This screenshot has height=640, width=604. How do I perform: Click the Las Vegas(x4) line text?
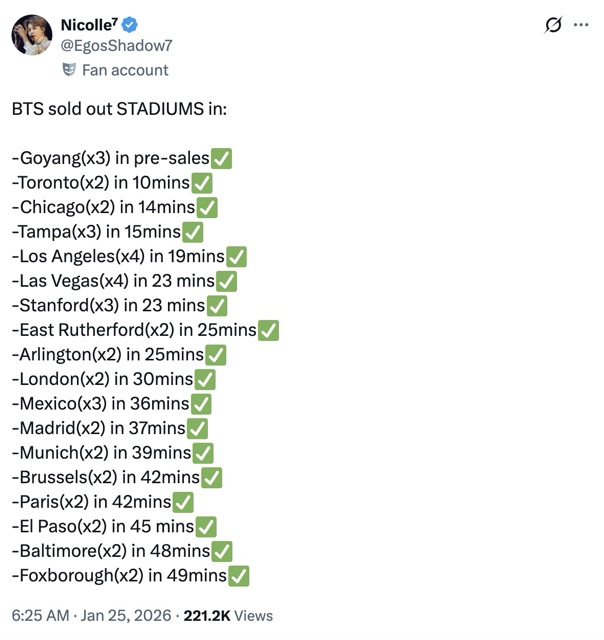point(113,281)
